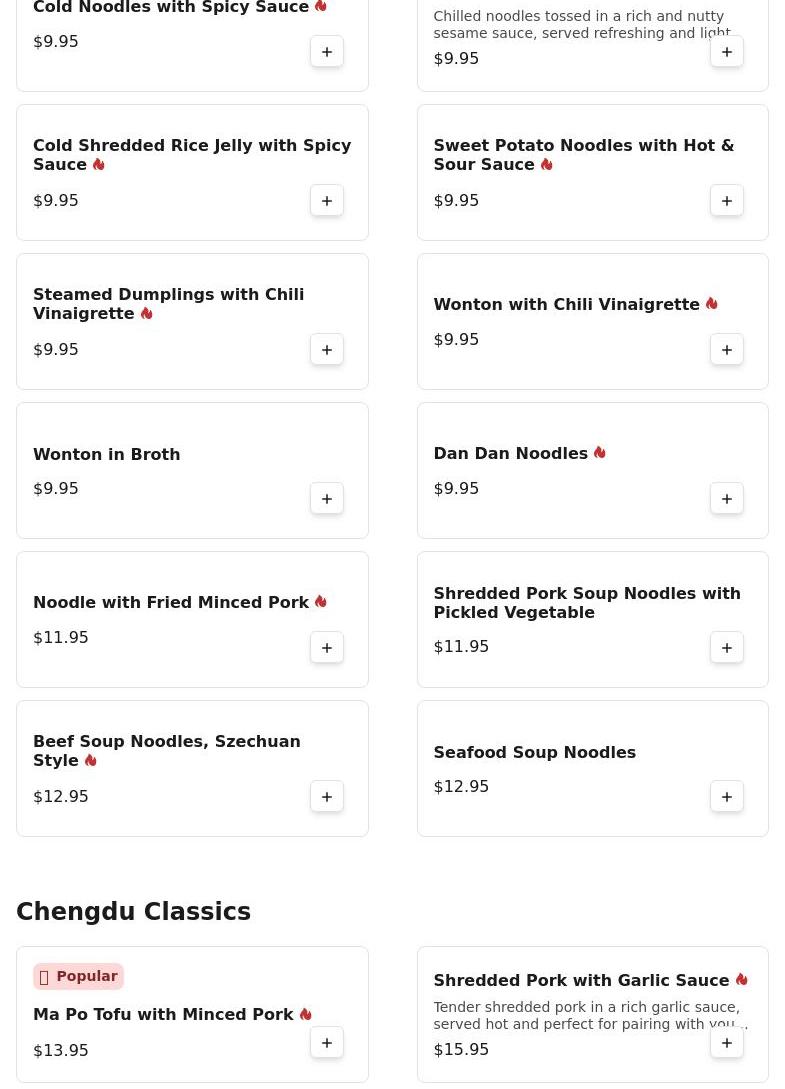Click spicy flame icon next to Dan Dan Noodles
785x1089 pixels.
(x=600, y=453)
